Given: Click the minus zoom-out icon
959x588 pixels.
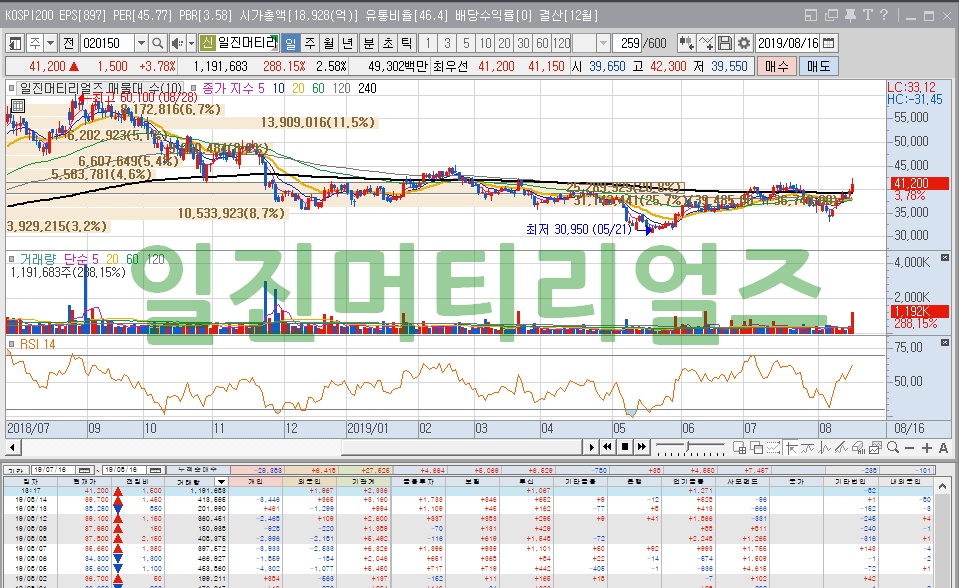Looking at the screenshot, I should pyautogui.click(x=909, y=448).
